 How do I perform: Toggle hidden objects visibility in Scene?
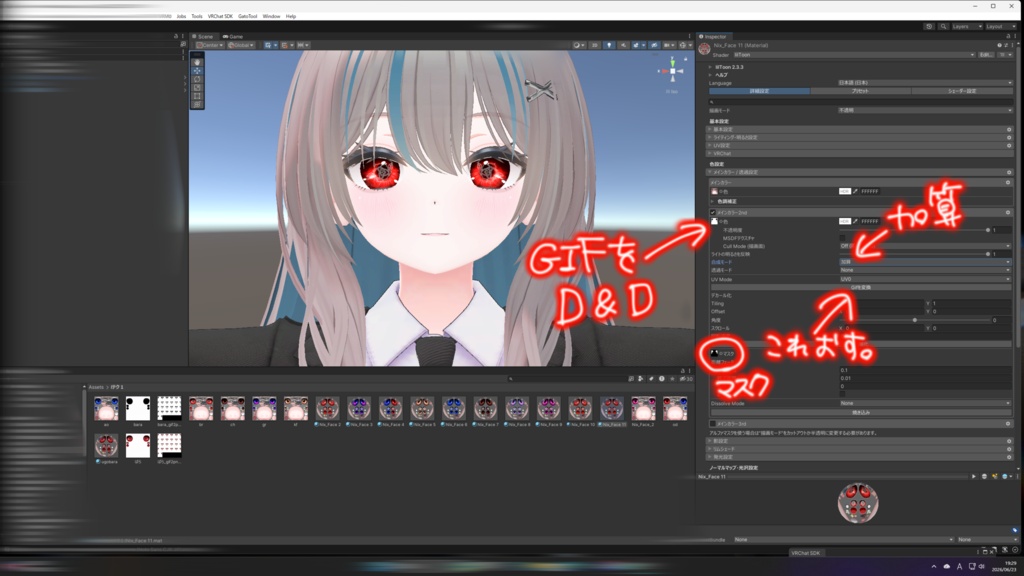click(x=654, y=45)
